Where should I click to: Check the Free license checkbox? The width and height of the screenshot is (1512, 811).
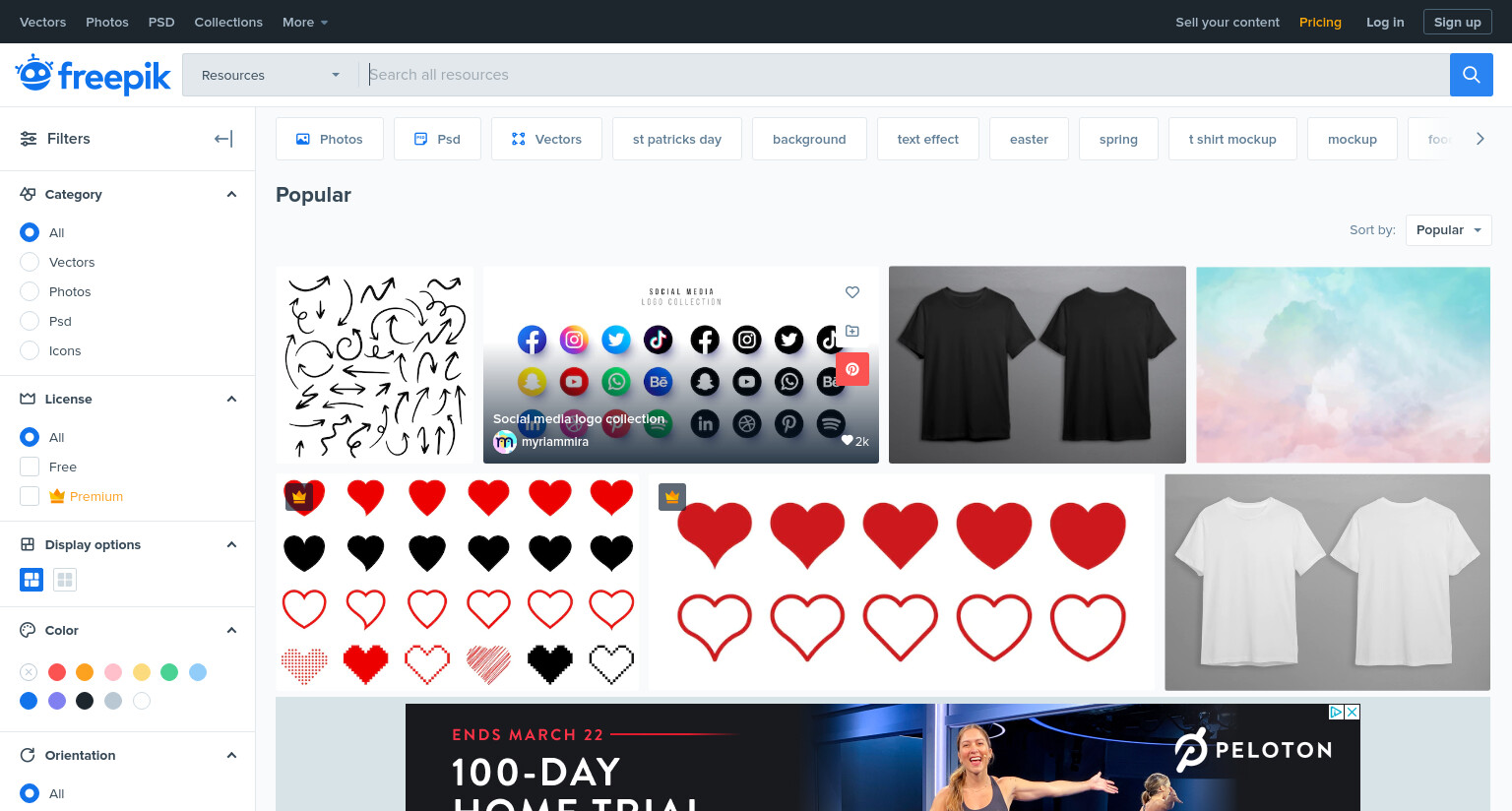(30, 467)
